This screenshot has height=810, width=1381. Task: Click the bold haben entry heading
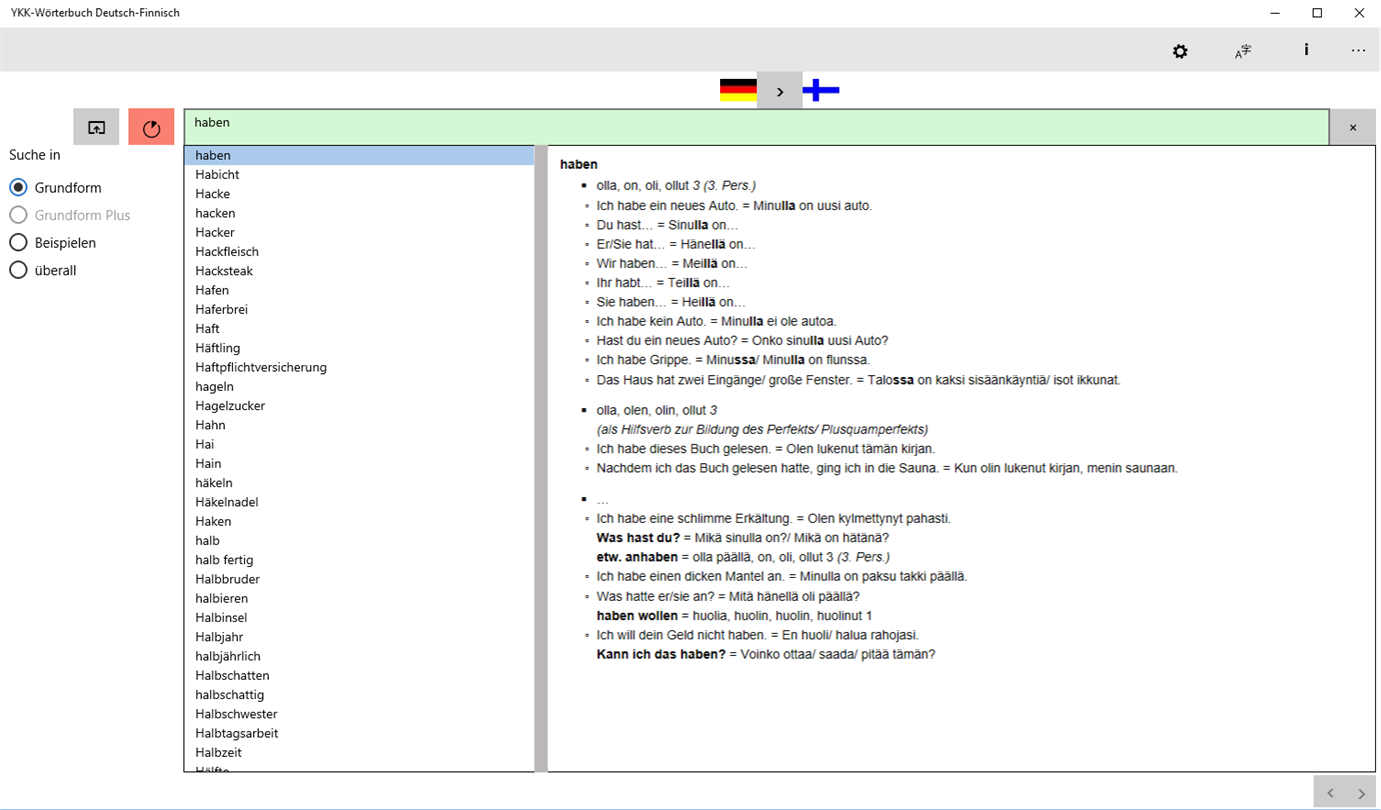tap(579, 164)
